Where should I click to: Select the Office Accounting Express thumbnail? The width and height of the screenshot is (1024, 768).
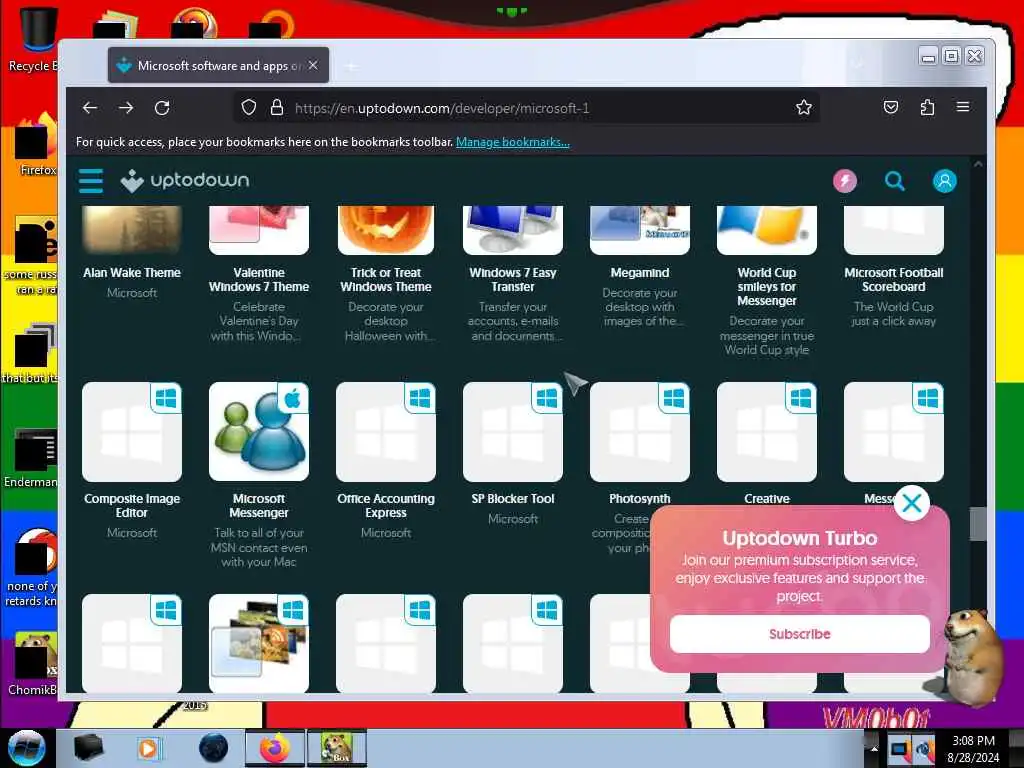386,432
